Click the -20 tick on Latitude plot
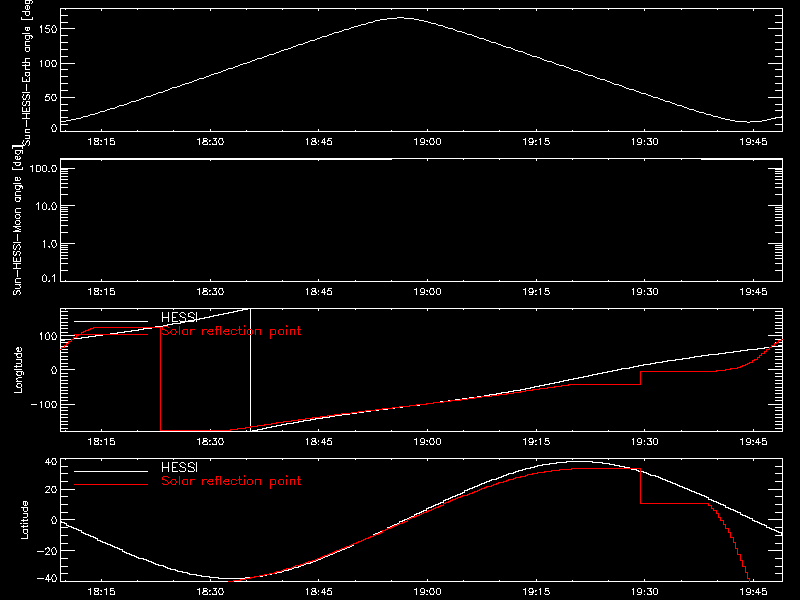800x600 pixels. [47, 551]
